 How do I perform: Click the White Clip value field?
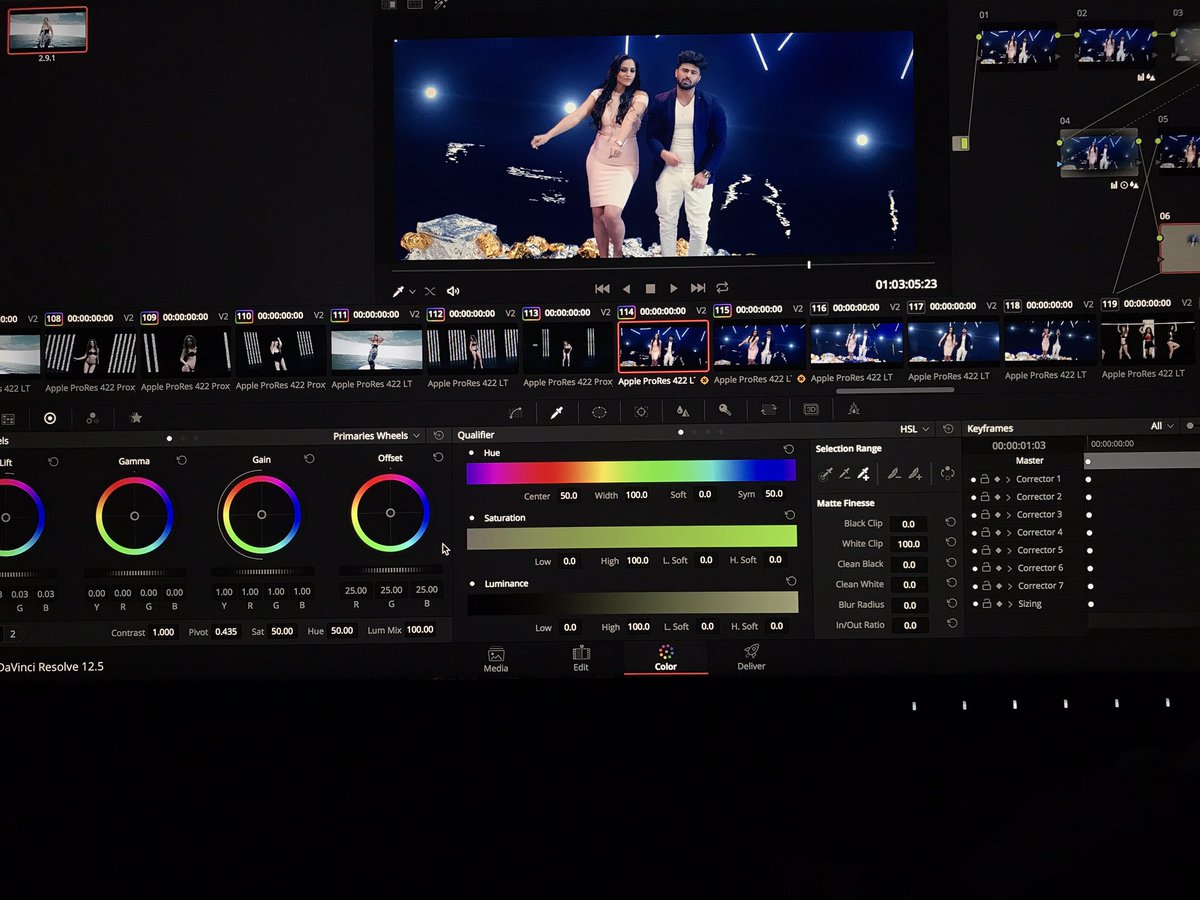(x=908, y=544)
